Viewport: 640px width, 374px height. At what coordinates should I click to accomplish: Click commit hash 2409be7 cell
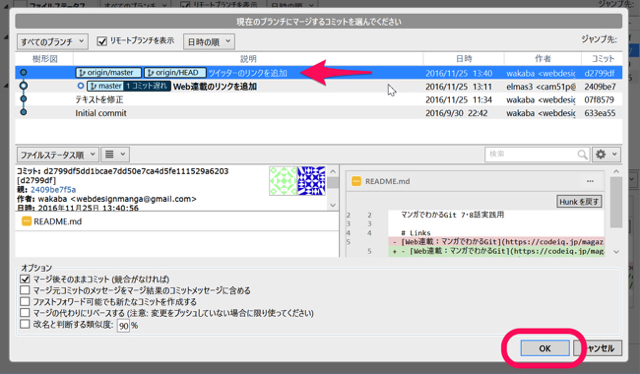[x=600, y=87]
